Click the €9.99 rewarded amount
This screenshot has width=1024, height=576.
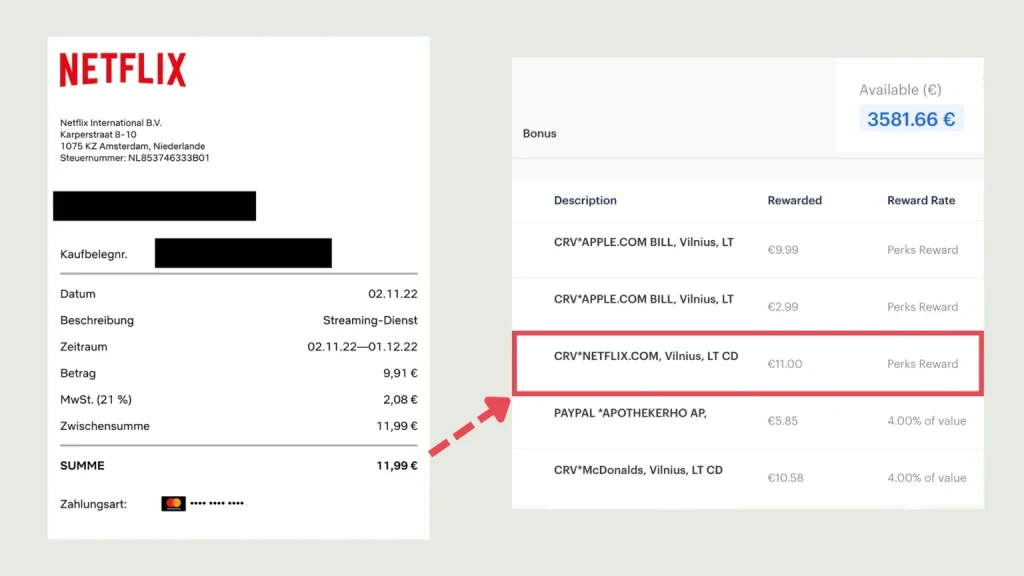(782, 250)
